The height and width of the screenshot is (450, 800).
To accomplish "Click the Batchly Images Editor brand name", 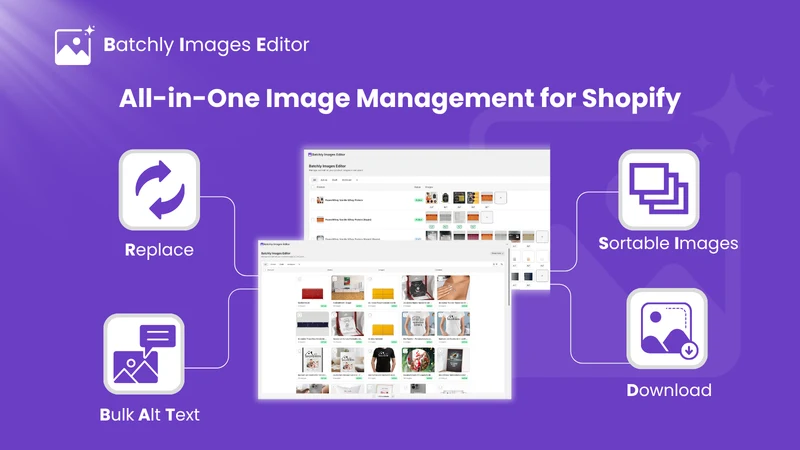I will [x=206, y=45].
